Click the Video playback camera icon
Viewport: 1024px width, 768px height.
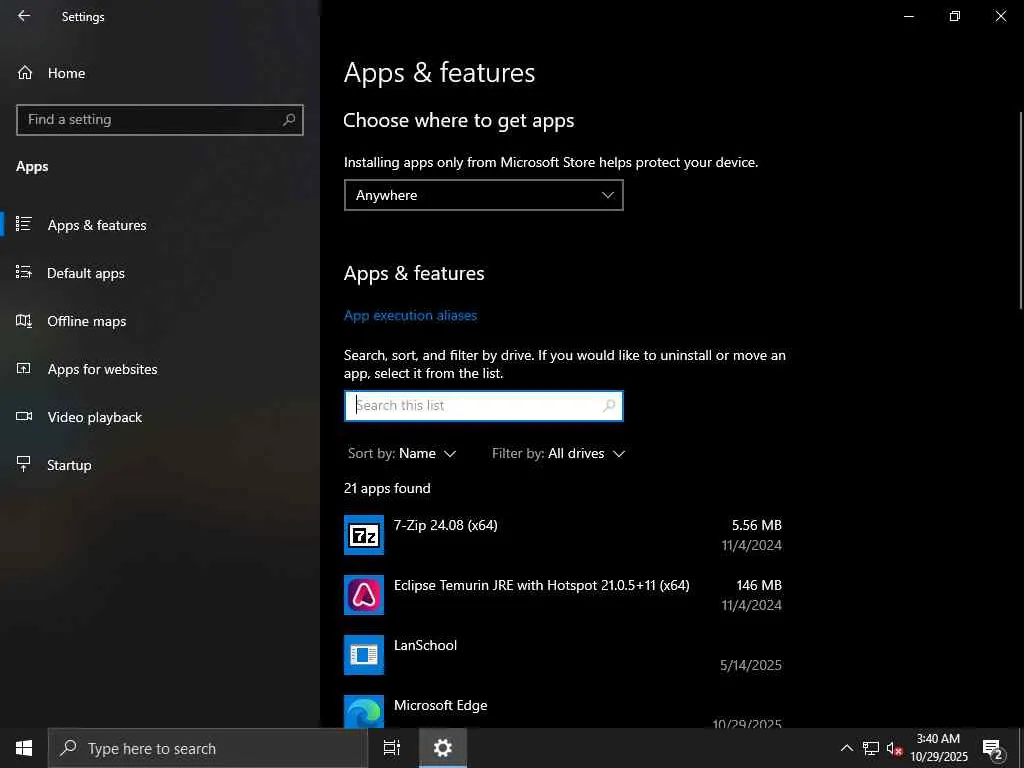[x=24, y=416]
